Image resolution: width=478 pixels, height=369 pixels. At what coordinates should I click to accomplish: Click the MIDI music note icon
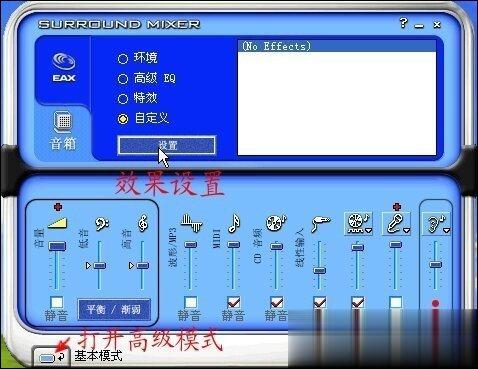[x=234, y=223]
